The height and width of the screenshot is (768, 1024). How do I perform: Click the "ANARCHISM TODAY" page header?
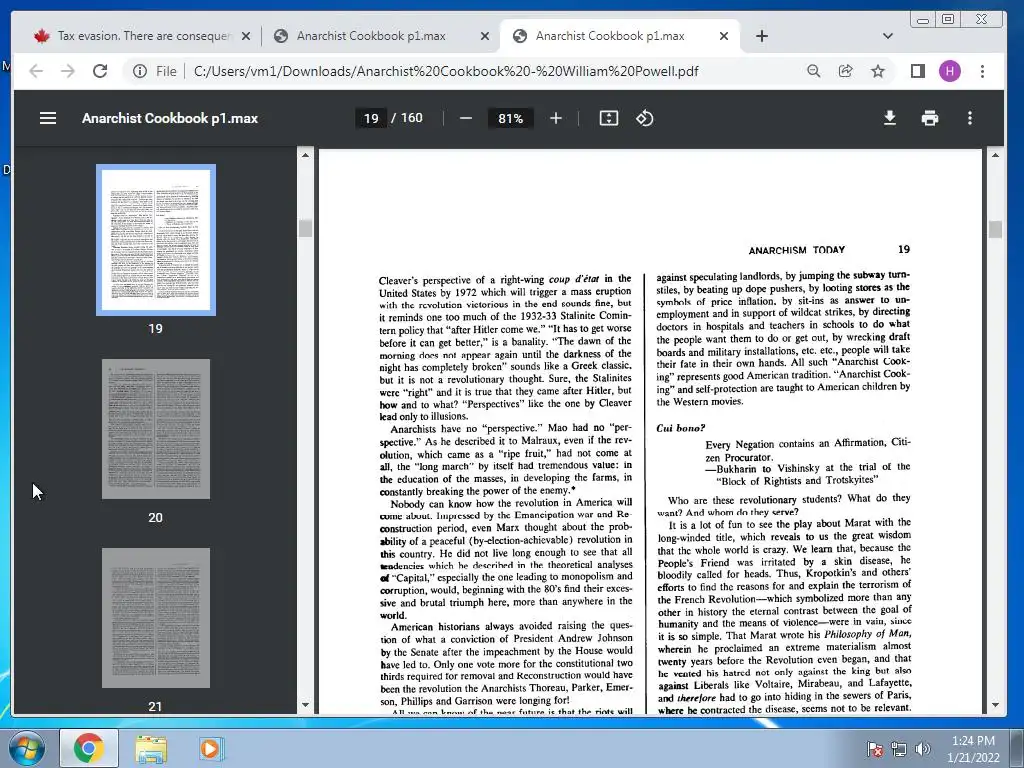(x=796, y=250)
